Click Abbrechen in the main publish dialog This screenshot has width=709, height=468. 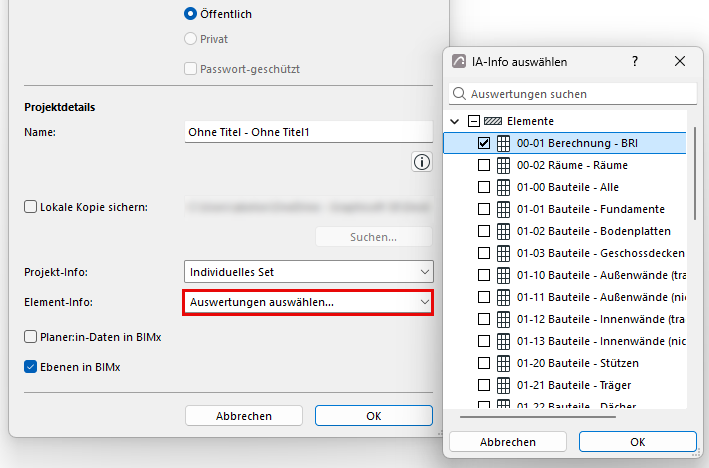click(x=244, y=416)
